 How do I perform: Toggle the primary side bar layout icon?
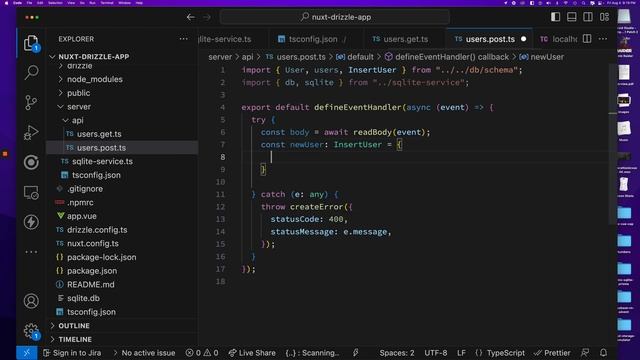click(x=556, y=17)
